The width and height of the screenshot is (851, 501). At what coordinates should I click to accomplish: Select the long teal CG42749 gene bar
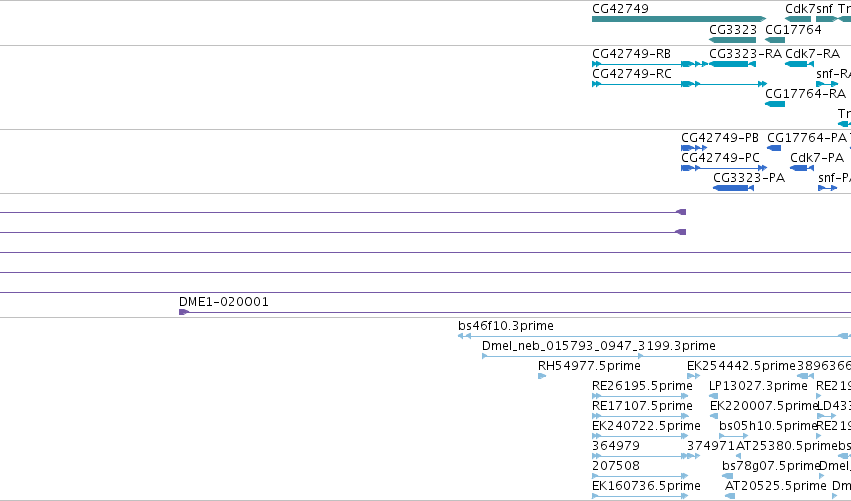point(679,20)
